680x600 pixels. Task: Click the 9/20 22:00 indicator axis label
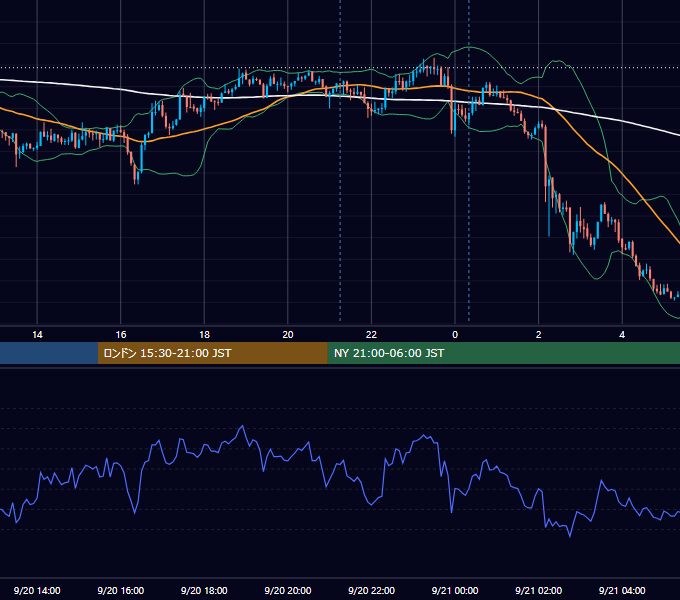click(372, 590)
